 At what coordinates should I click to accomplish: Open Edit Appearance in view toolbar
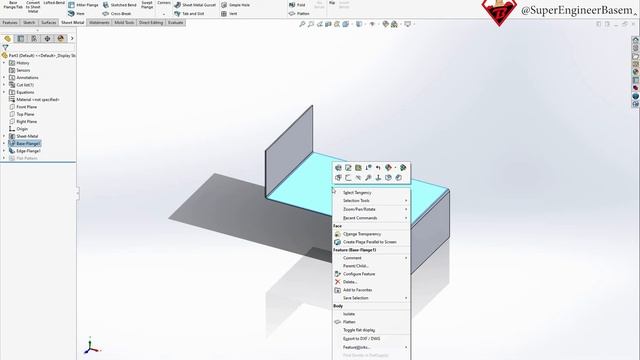click(x=385, y=24)
